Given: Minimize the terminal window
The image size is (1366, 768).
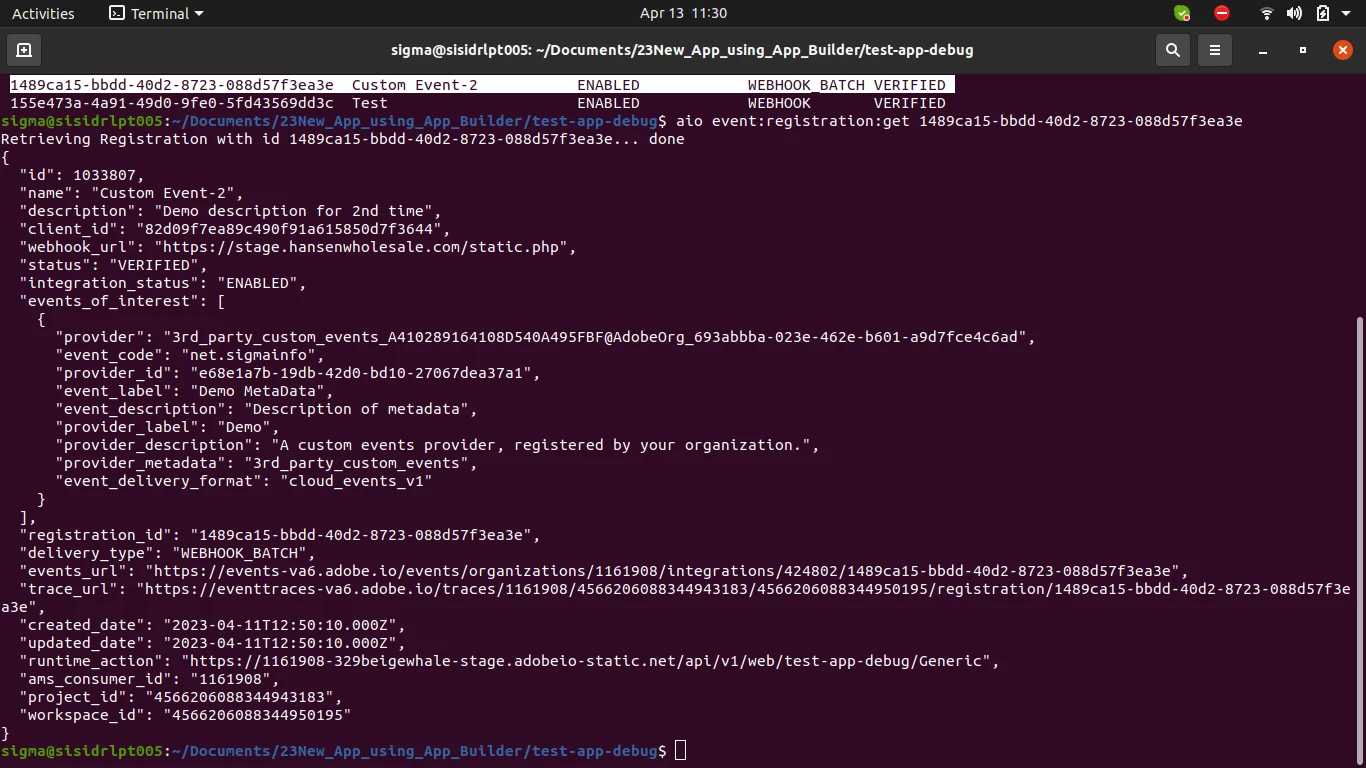Looking at the screenshot, I should [x=1264, y=50].
